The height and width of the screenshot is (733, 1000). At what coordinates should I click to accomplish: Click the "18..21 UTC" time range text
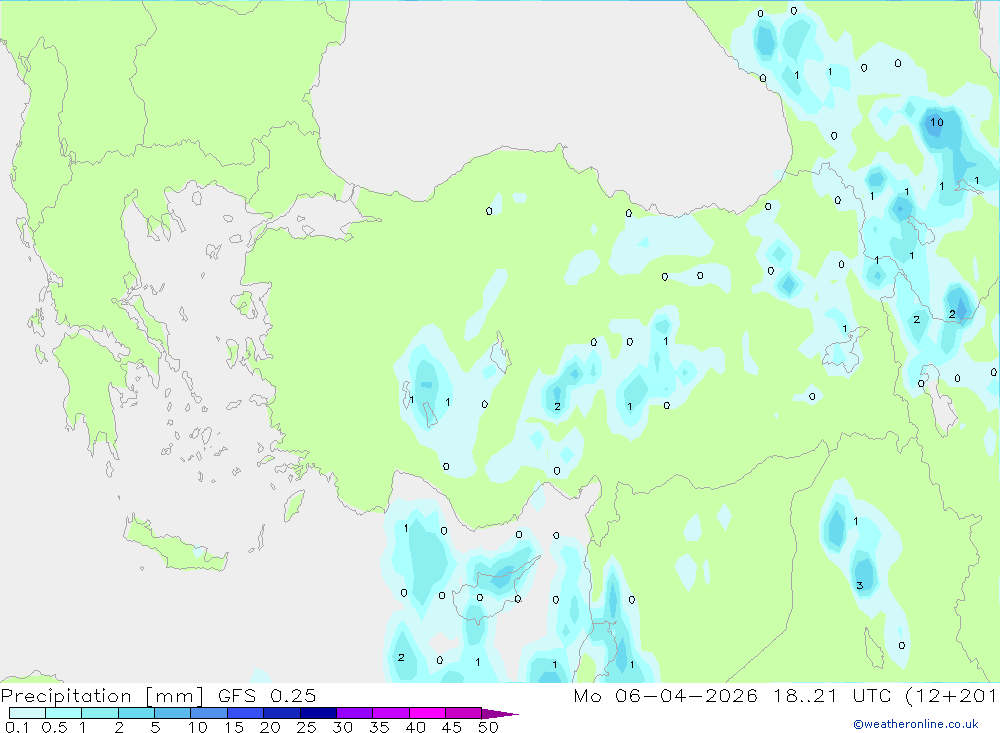[832, 696]
